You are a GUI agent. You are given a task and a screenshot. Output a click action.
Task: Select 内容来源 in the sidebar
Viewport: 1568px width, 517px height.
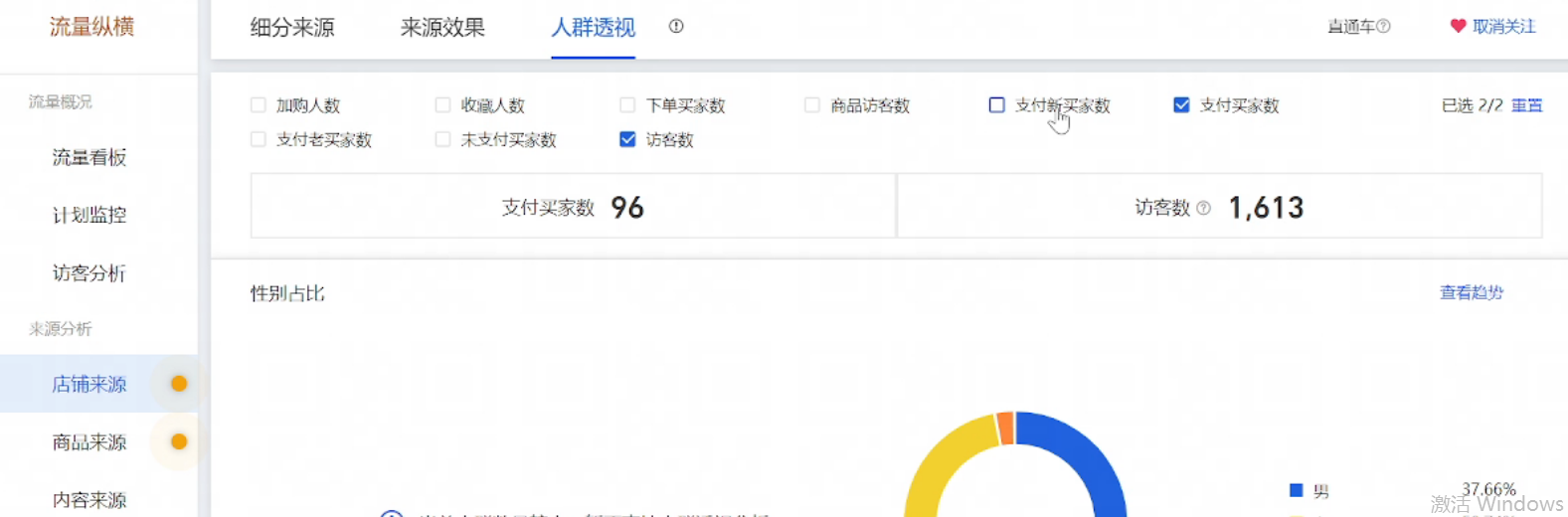point(89,499)
